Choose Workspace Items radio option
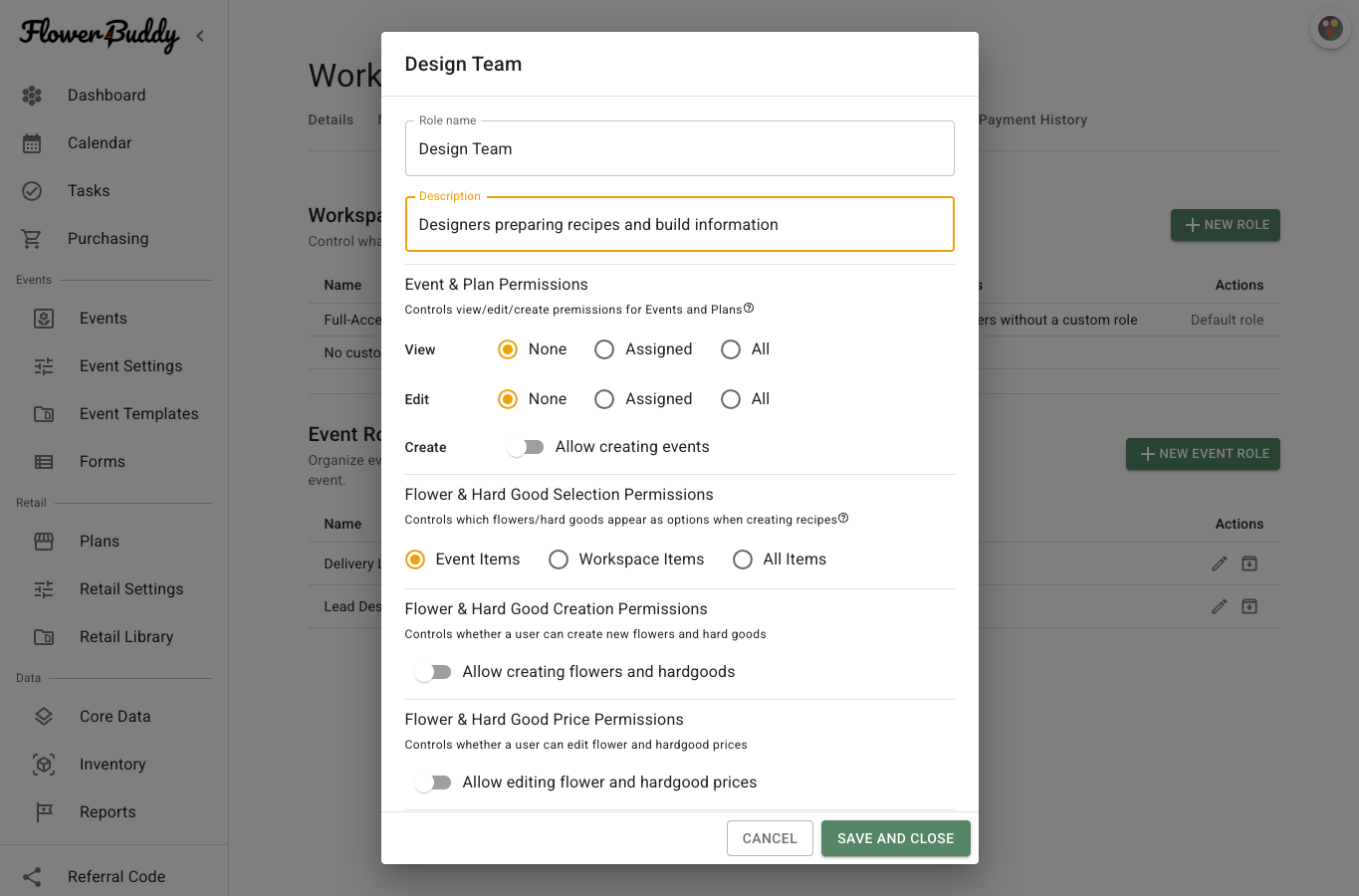Image resolution: width=1359 pixels, height=896 pixels. coord(559,560)
